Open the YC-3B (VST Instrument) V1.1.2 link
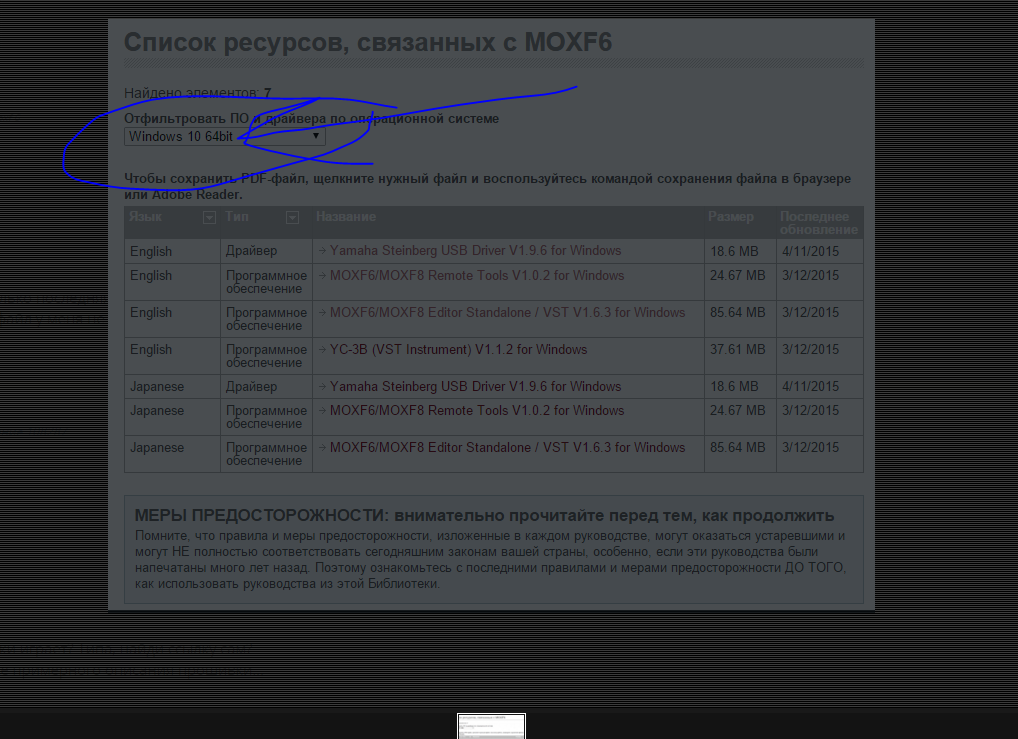 (458, 349)
